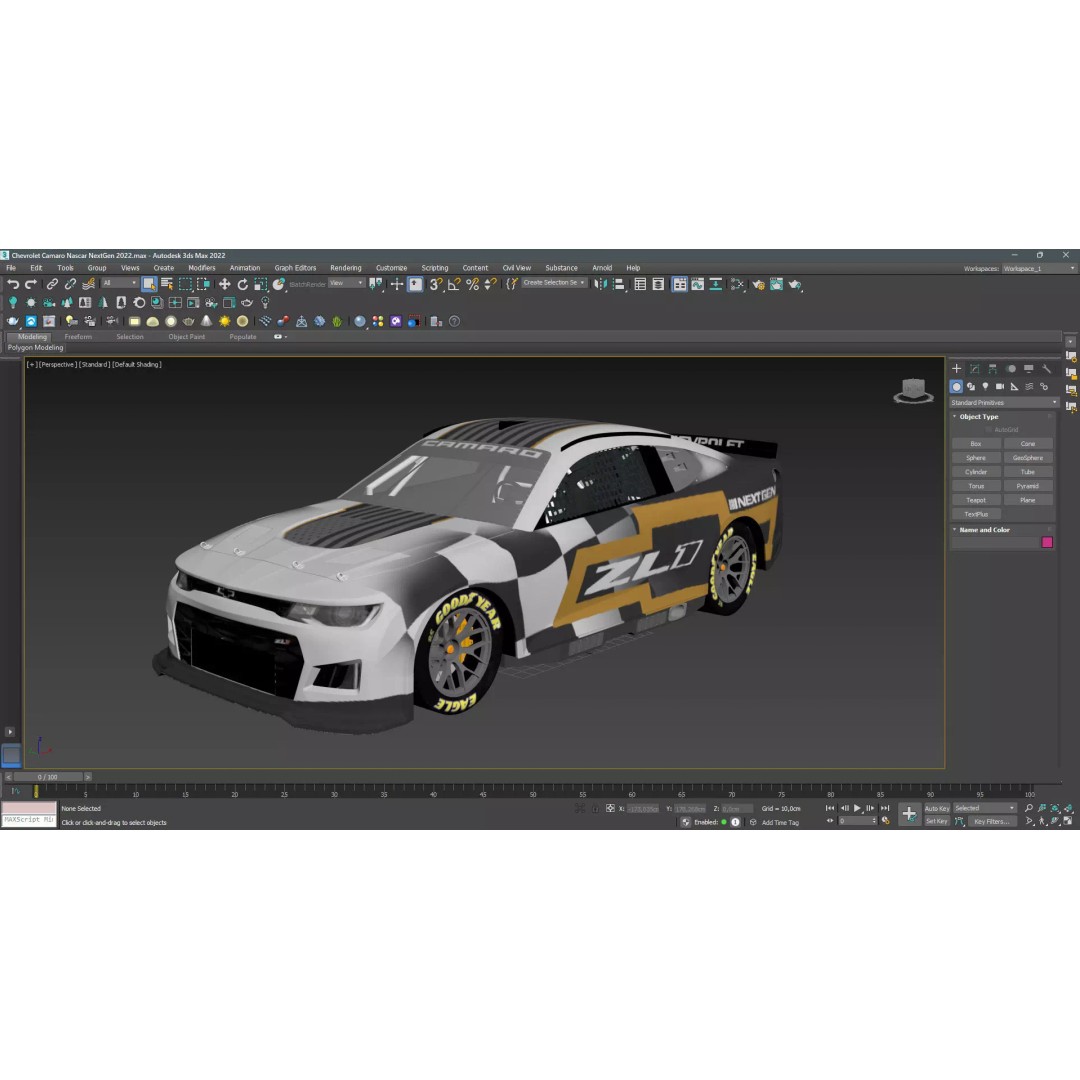Image resolution: width=1080 pixels, height=1080 pixels.
Task: Open the selection filter 'All' dropdown
Action: click(120, 283)
